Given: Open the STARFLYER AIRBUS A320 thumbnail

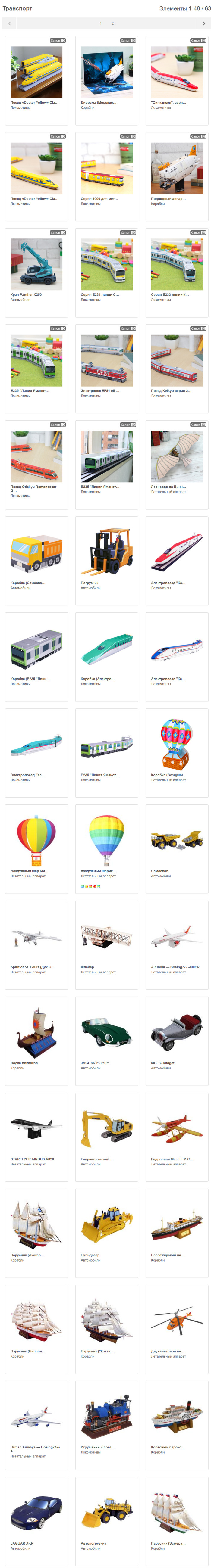Looking at the screenshot, I should (36, 1128).
